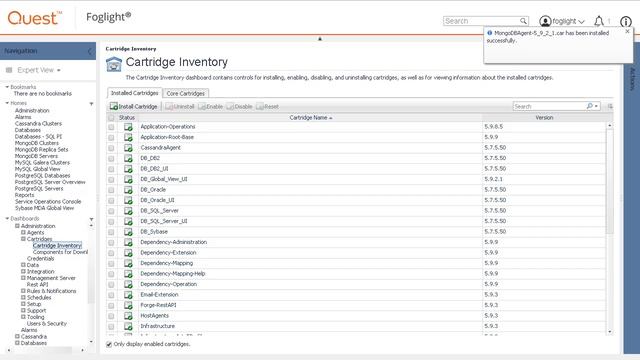
Task: Click the Disable button
Action: (x=240, y=107)
